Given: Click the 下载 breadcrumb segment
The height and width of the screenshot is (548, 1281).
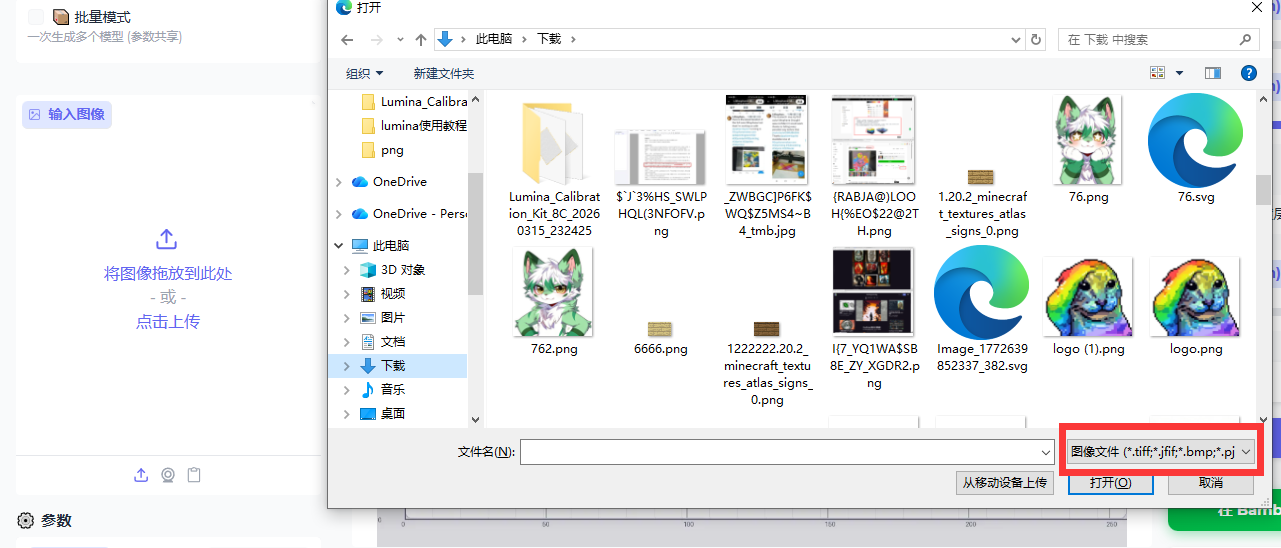Looking at the screenshot, I should [x=549, y=39].
